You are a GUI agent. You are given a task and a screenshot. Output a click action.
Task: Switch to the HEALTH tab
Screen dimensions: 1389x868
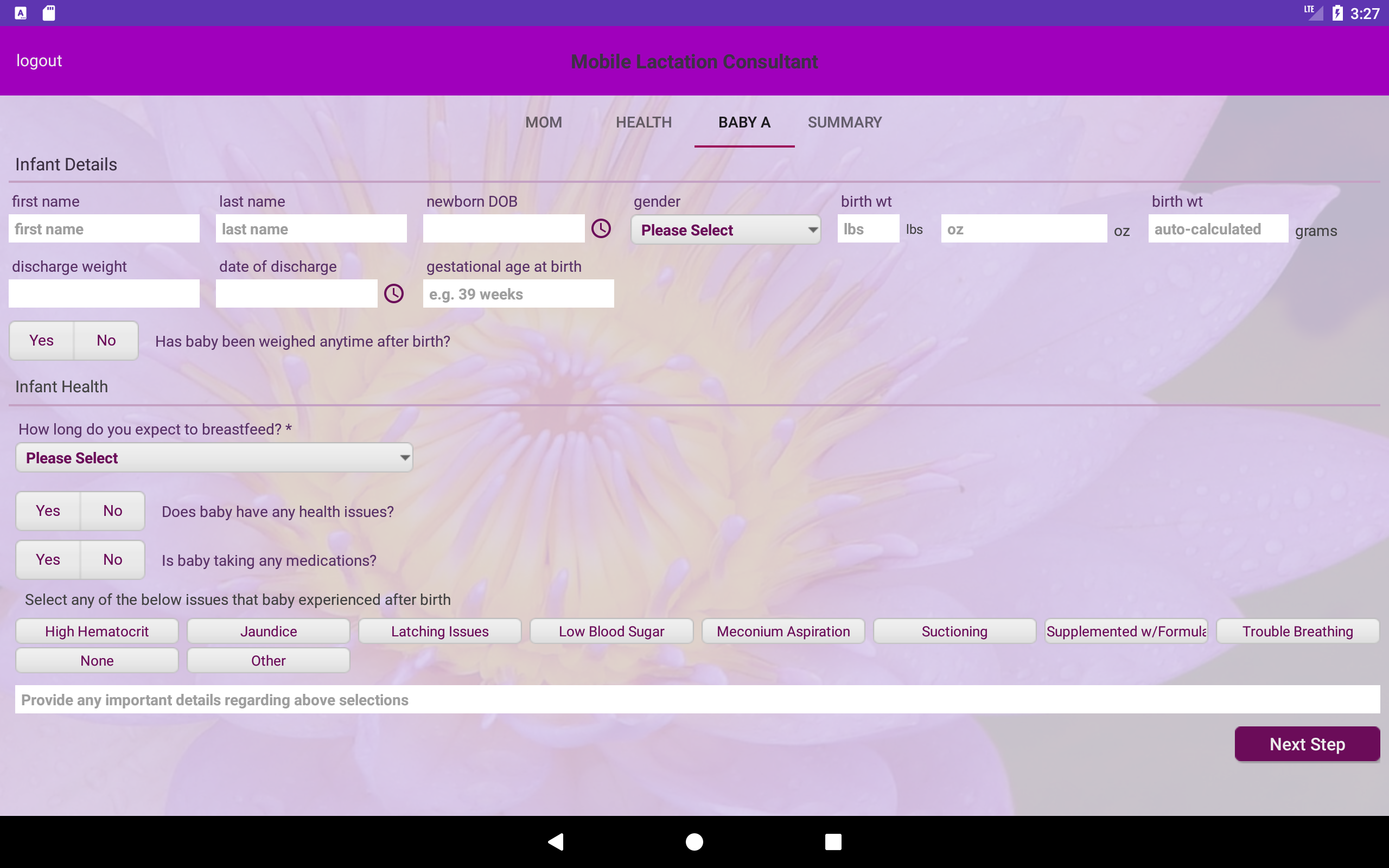pyautogui.click(x=643, y=122)
